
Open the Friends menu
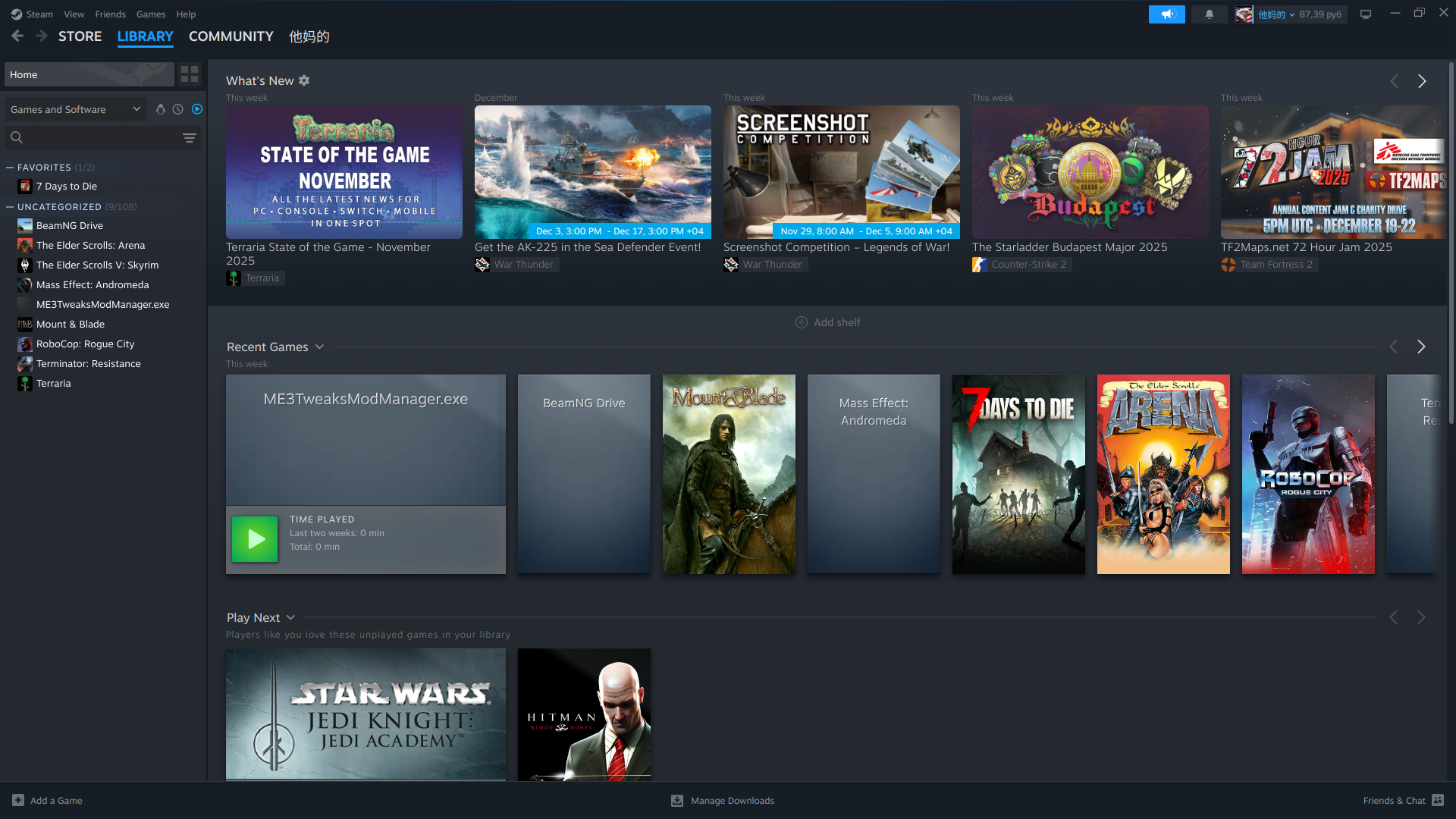(110, 14)
